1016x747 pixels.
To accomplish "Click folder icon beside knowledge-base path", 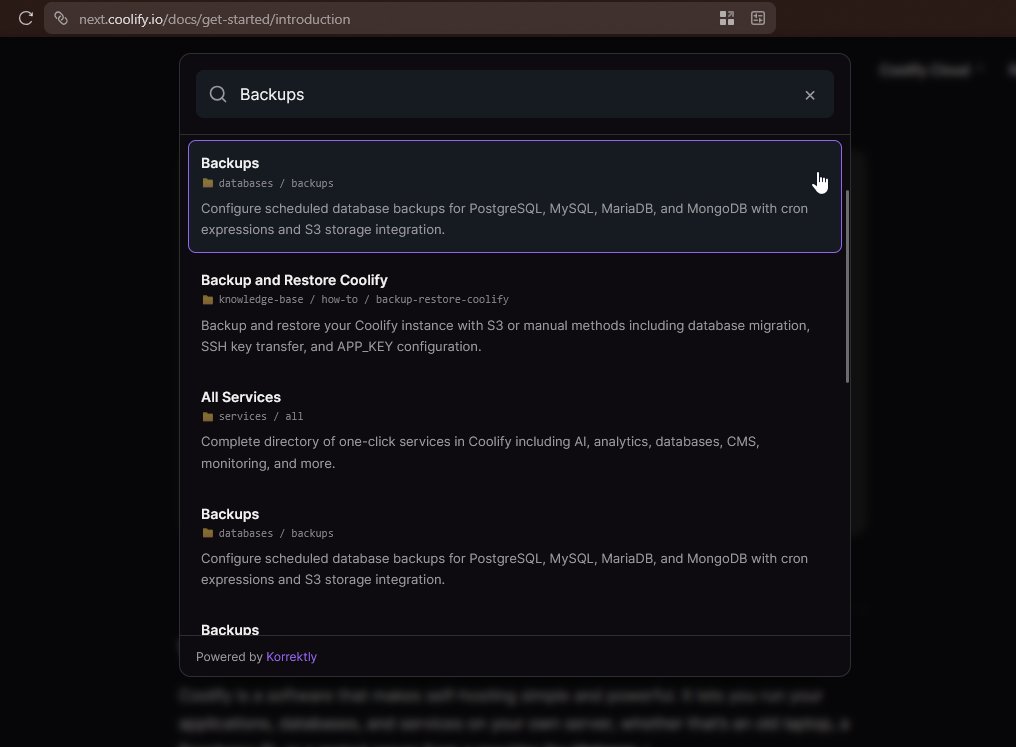I will pyautogui.click(x=208, y=300).
